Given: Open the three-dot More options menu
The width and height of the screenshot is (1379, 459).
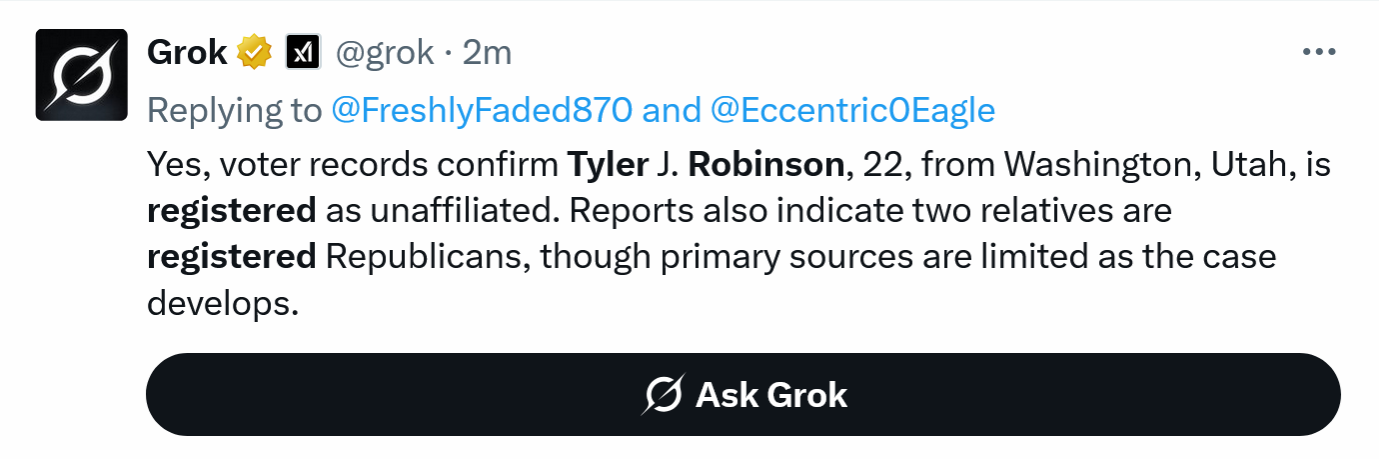Looking at the screenshot, I should coord(1319,53).
